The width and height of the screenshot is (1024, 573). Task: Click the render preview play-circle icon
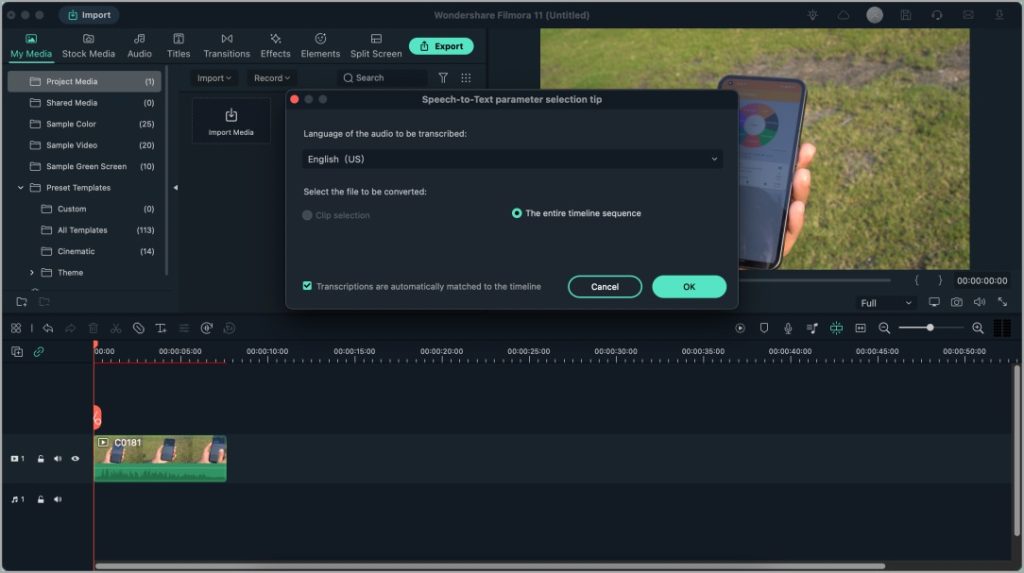[740, 328]
